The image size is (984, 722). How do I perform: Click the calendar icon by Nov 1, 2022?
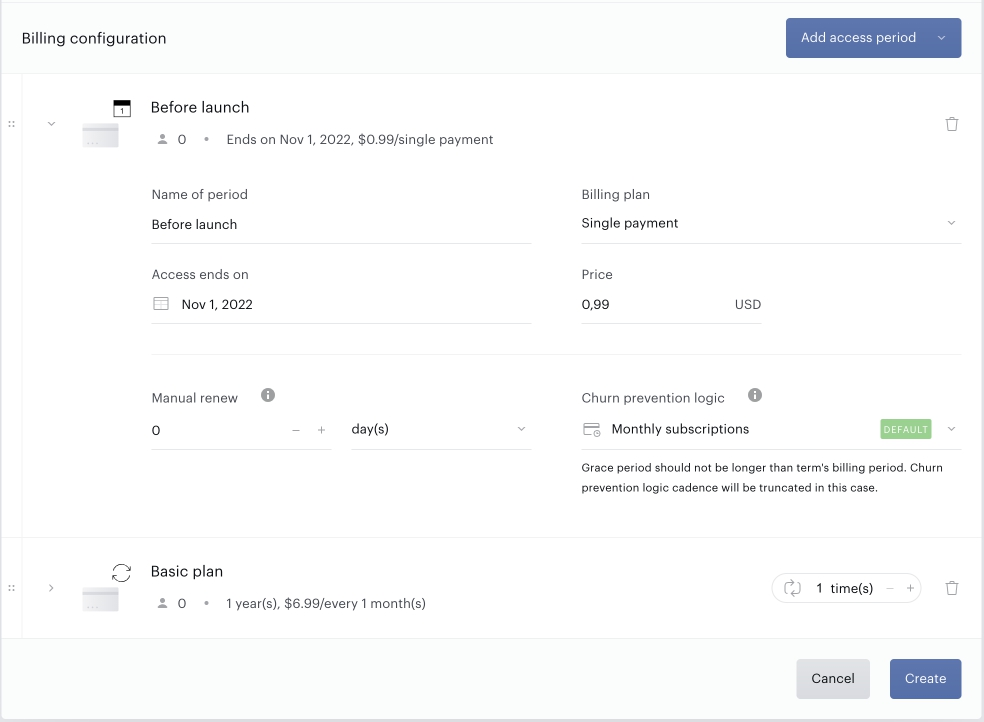161,304
